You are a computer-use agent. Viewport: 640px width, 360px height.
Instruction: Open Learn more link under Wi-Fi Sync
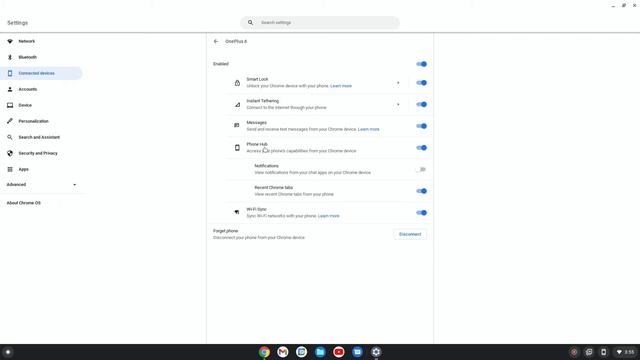(x=329, y=216)
